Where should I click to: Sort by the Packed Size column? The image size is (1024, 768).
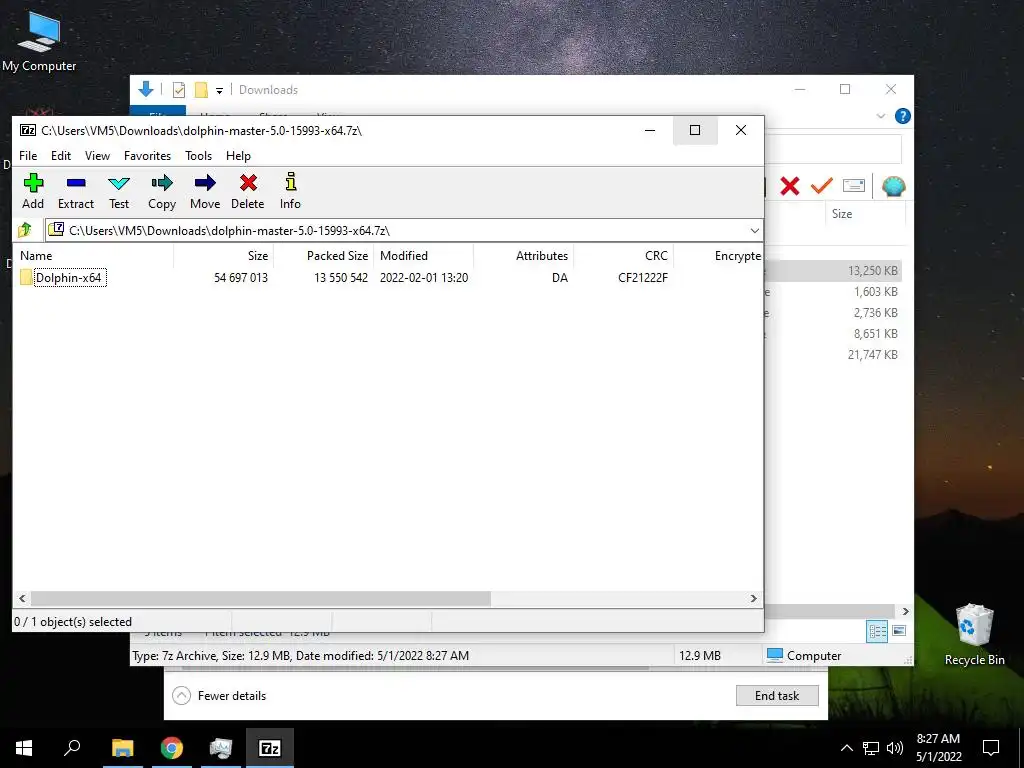[323, 255]
